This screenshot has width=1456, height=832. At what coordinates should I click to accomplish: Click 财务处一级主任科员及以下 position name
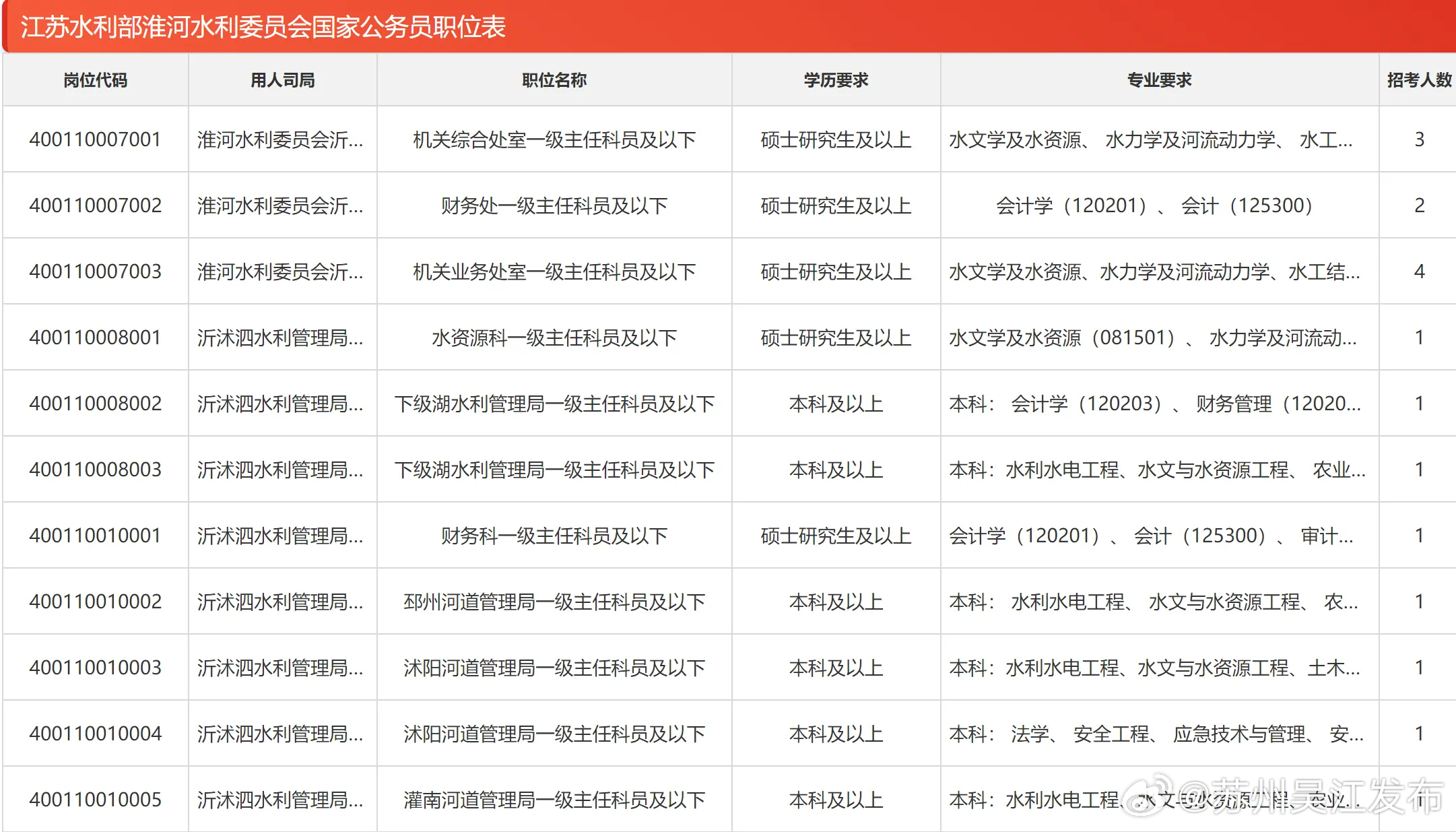click(554, 205)
